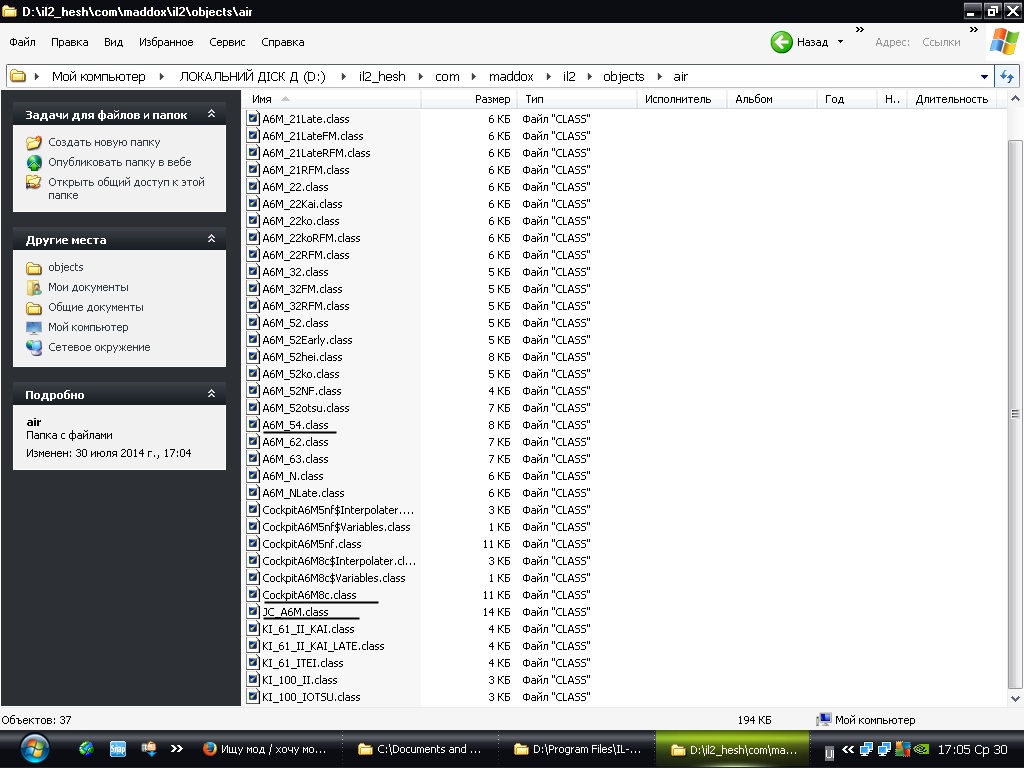
Task: Click the 'Ссылки' links toolbar label
Action: click(941, 42)
